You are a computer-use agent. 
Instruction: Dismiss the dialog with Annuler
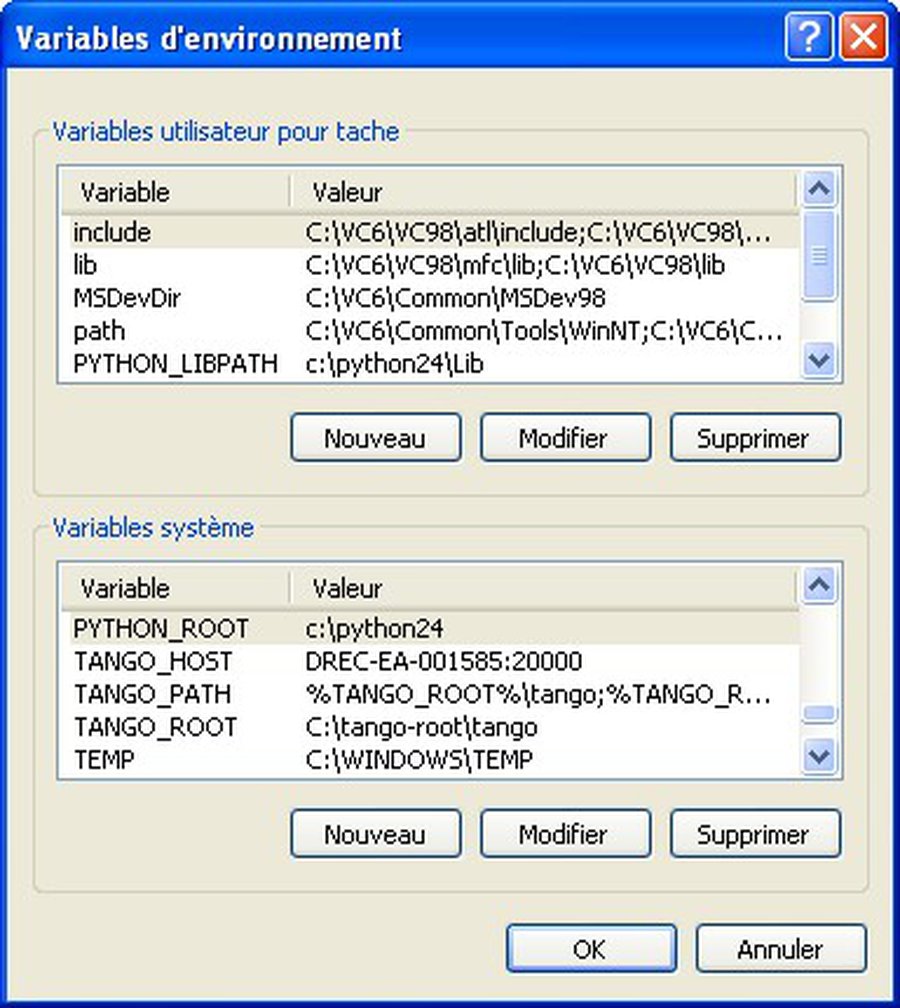[x=781, y=948]
